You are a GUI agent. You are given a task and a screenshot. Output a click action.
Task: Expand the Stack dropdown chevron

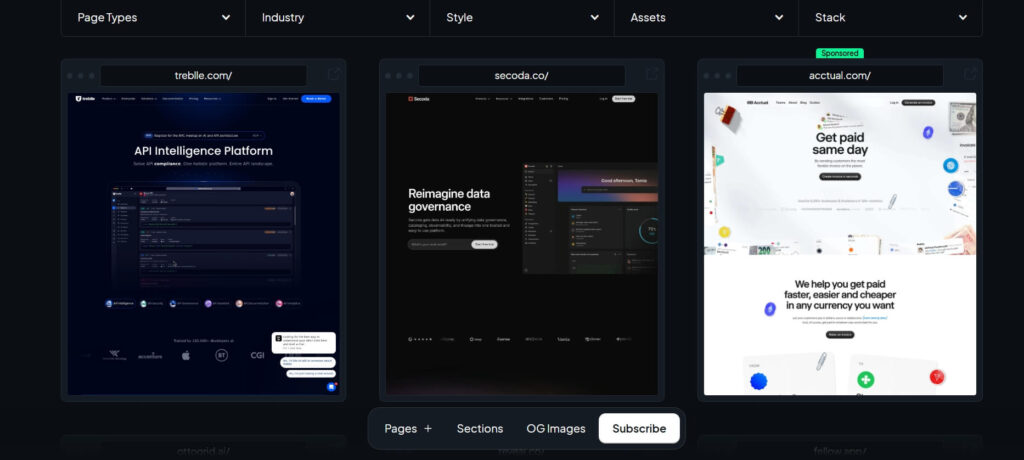[963, 18]
